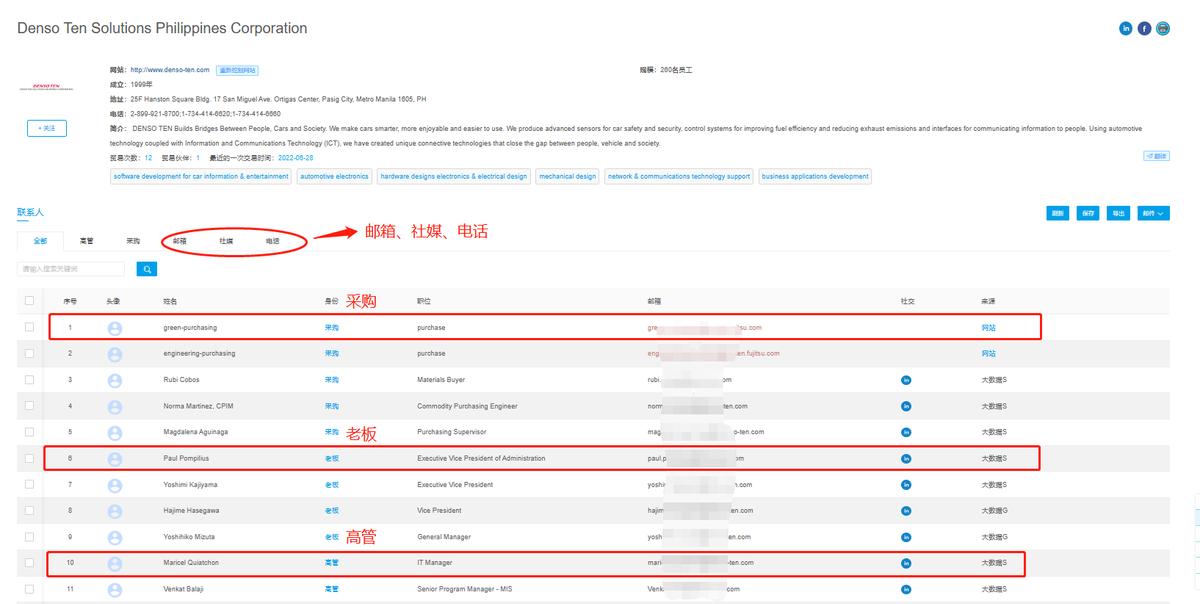
Task: Click avatar icon of Maricel Quiatchon
Action: click(115, 563)
